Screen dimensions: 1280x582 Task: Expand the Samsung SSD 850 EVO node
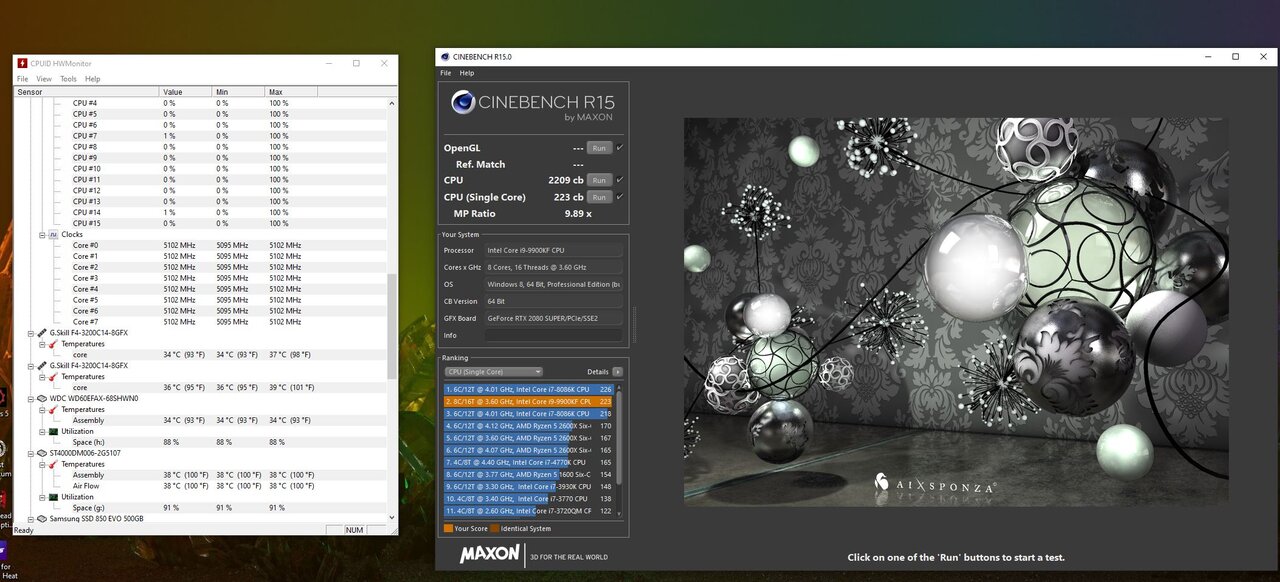tap(31, 519)
